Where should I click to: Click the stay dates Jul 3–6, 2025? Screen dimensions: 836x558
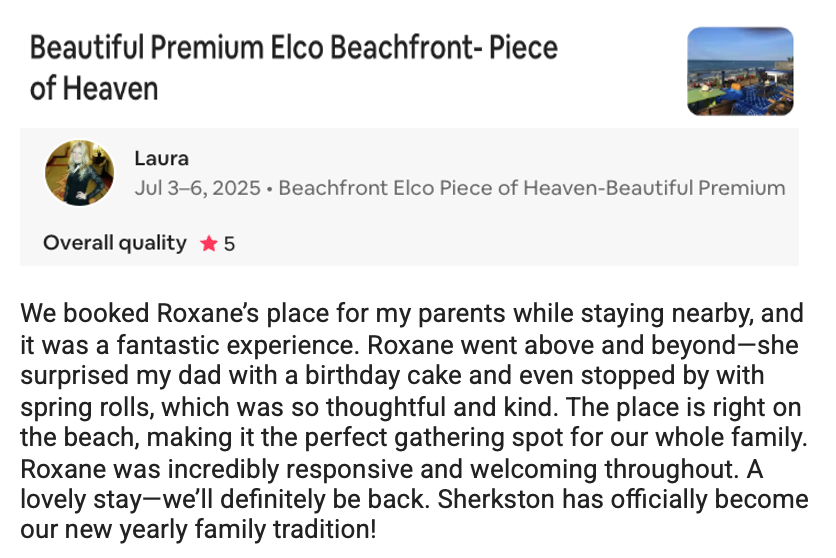197,188
